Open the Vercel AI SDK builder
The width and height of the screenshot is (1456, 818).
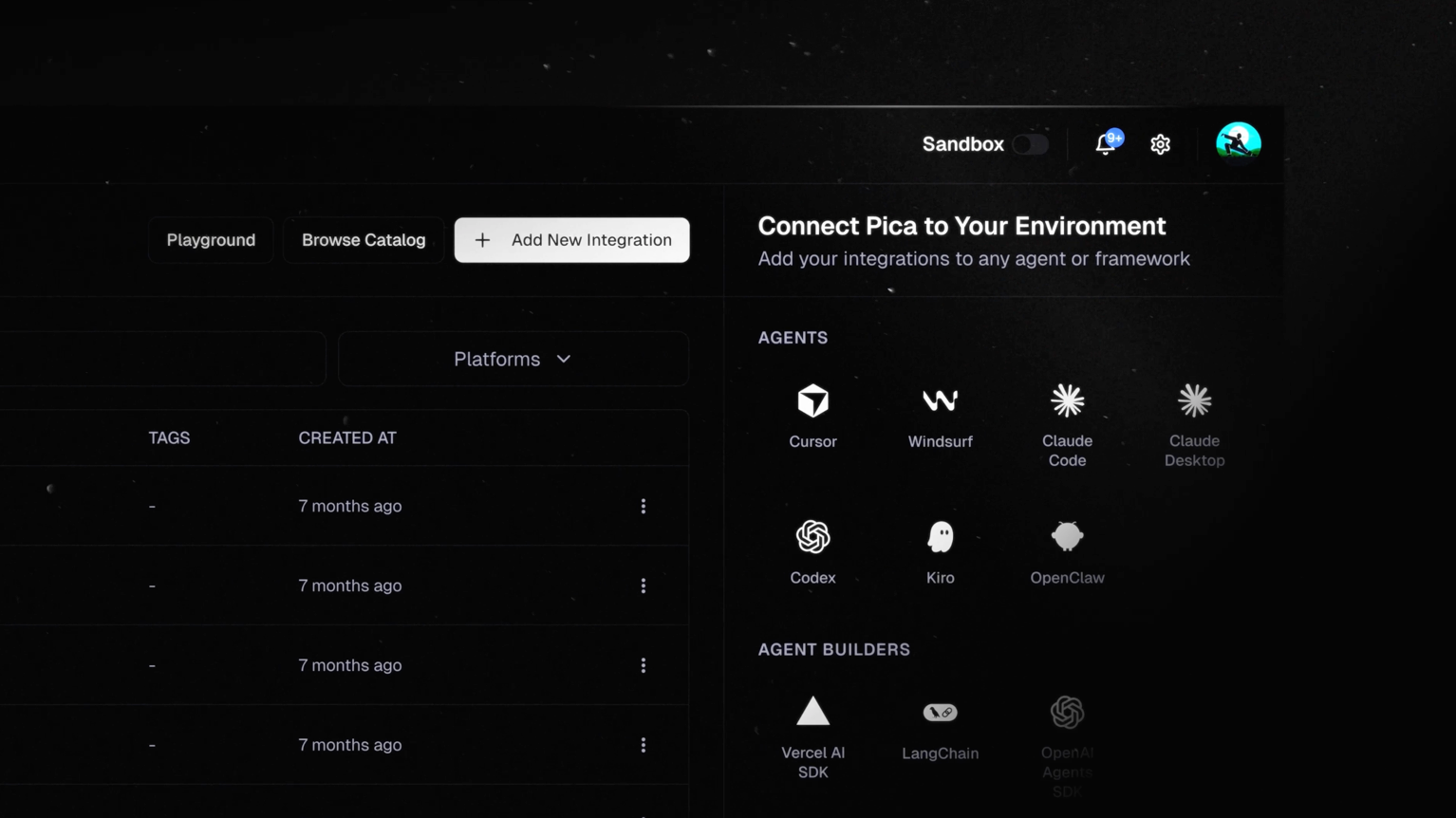coord(812,737)
